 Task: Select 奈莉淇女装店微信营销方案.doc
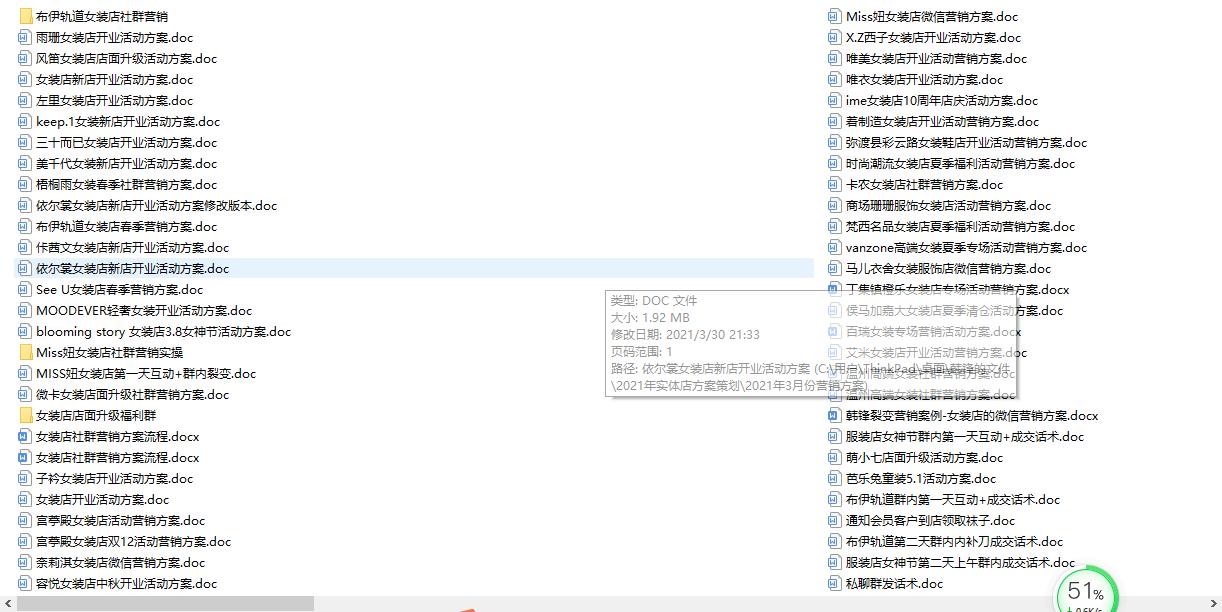[x=120, y=562]
